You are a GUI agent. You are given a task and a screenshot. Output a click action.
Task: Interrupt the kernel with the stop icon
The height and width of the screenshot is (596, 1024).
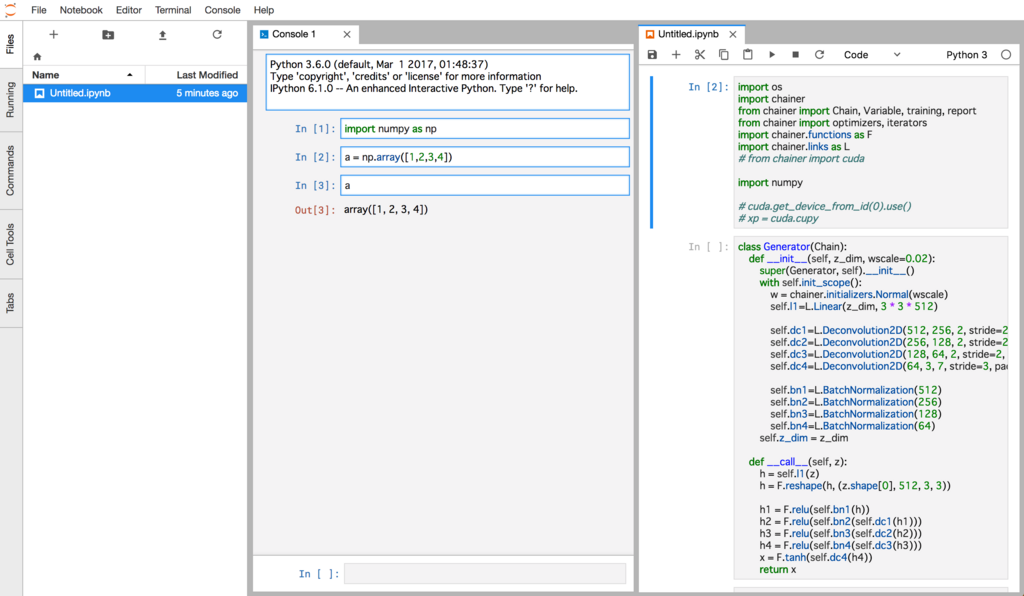(794, 54)
